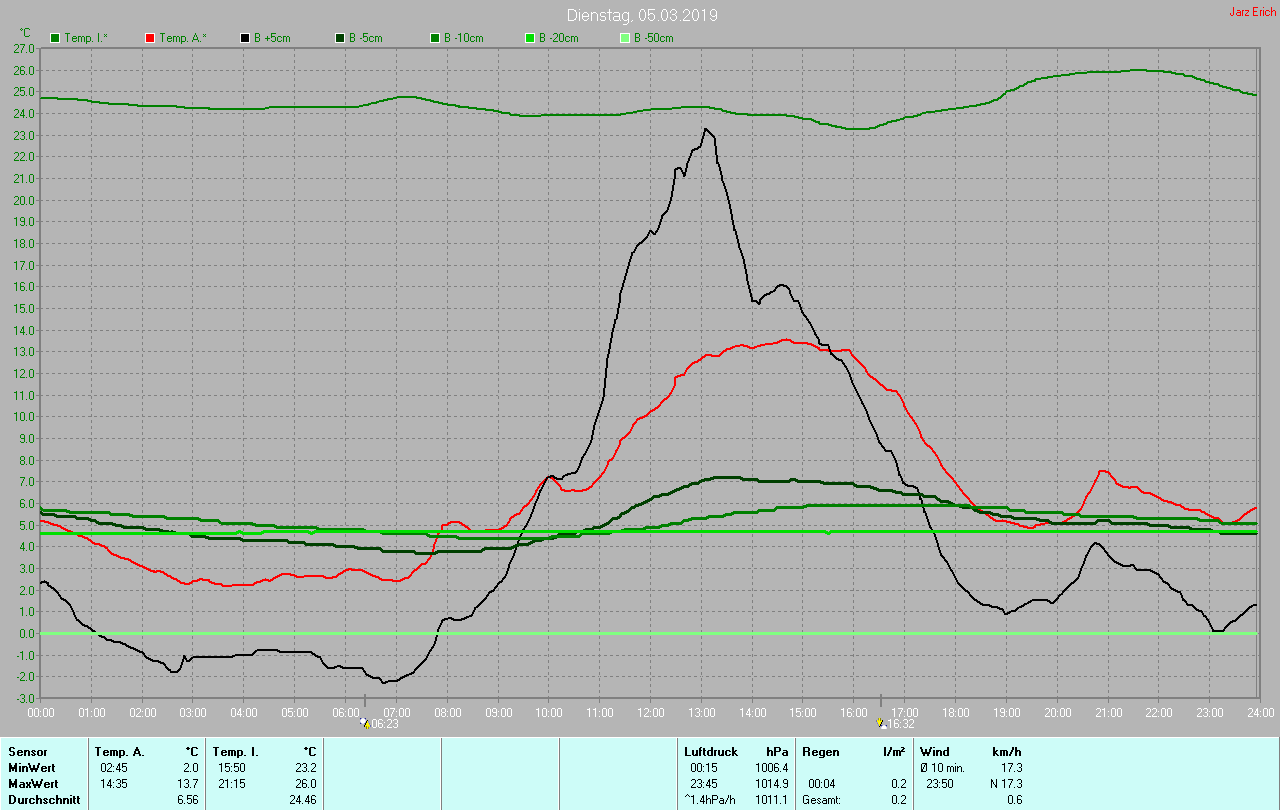Select the Temp. I. column header

tap(235, 751)
